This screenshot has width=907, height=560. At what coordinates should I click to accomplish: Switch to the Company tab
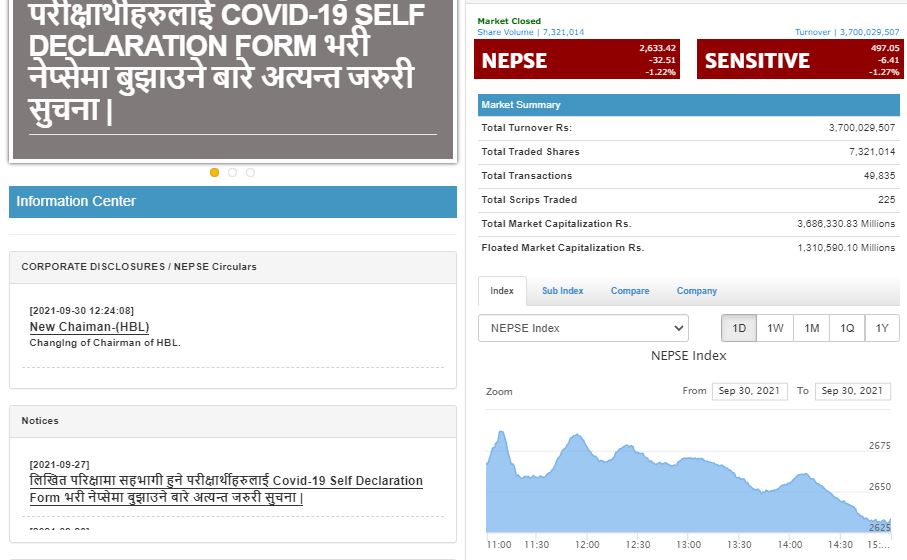coord(696,290)
